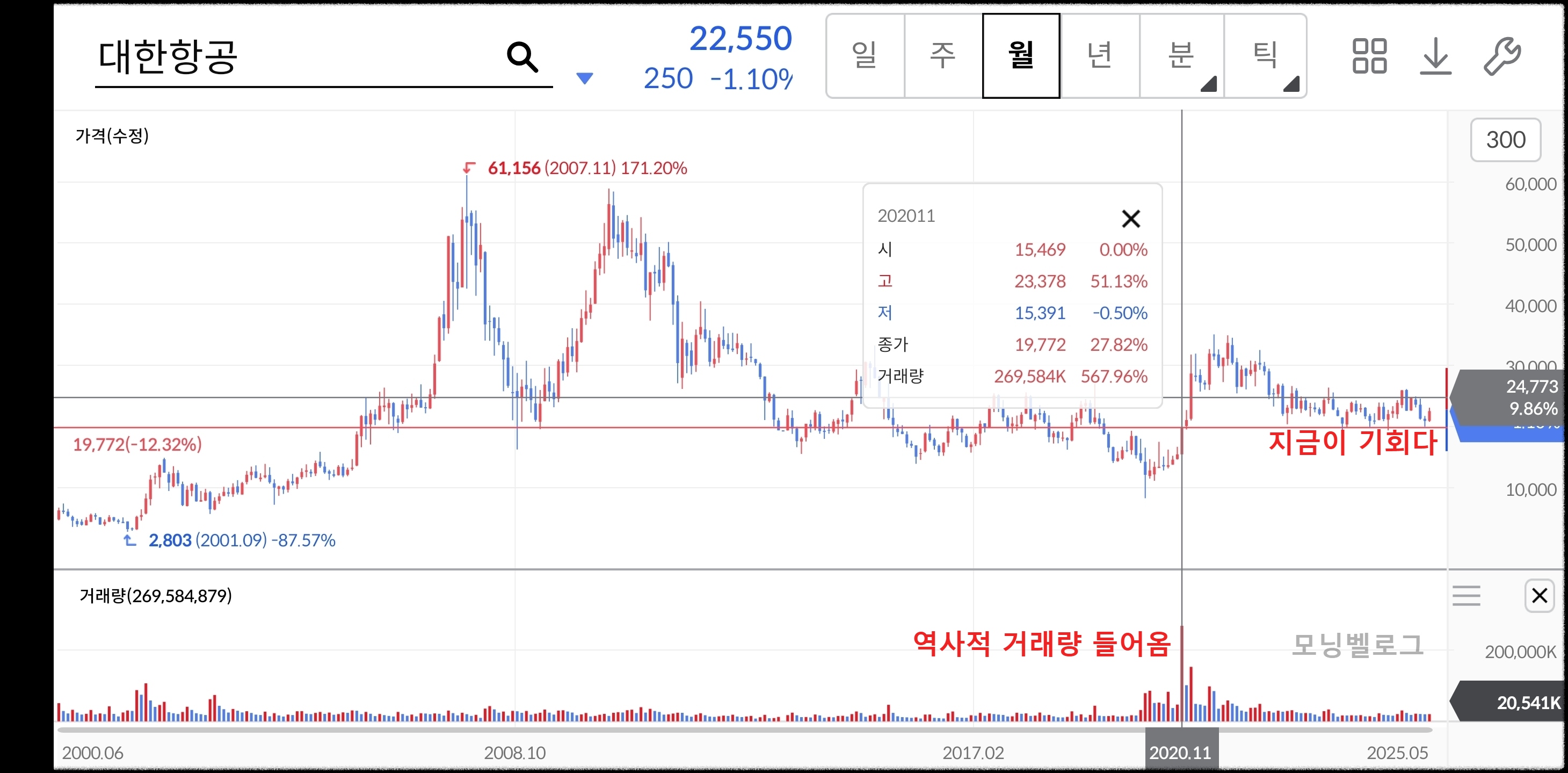Click the volume panel hamburger lines icon
Screen dimensions: 1568x773
click(1466, 595)
